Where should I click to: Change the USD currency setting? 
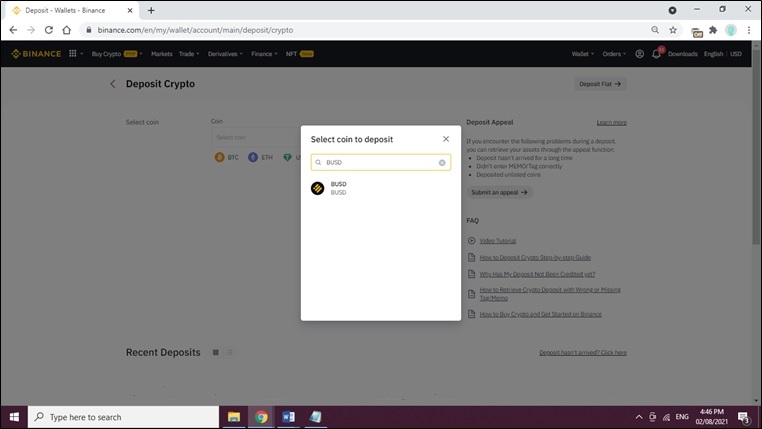coord(736,54)
